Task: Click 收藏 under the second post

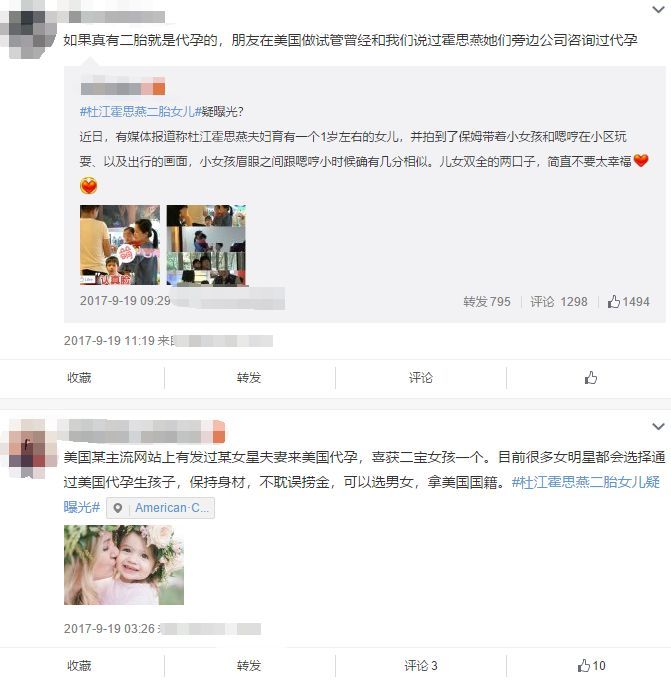Action: (x=79, y=665)
